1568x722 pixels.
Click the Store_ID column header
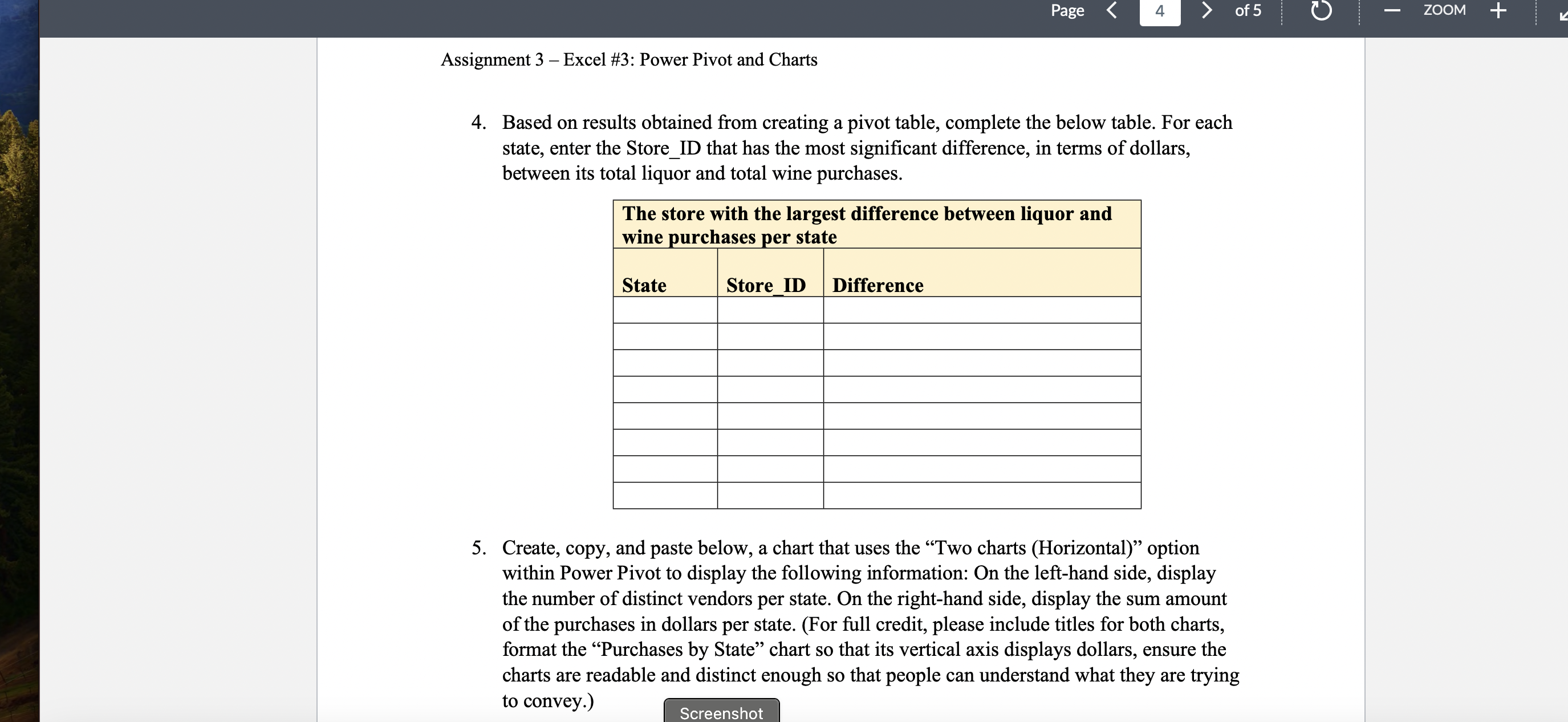tap(766, 285)
